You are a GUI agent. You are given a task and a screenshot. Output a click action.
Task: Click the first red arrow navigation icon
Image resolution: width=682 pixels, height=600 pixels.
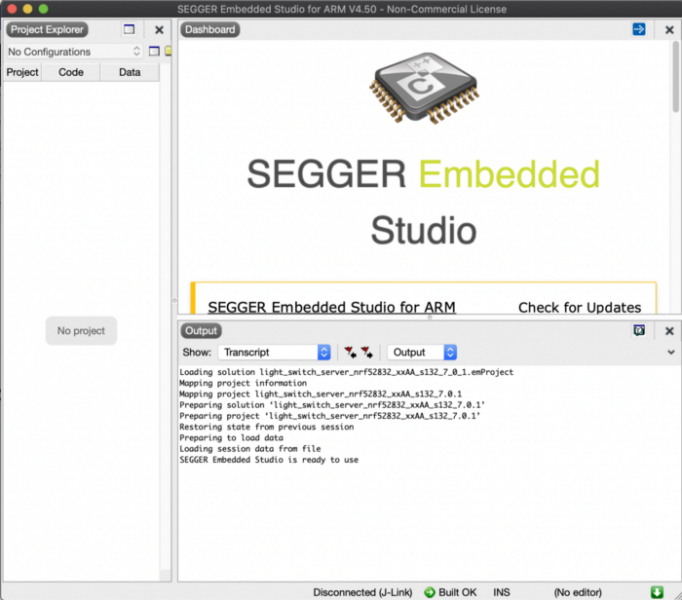pyautogui.click(x=351, y=352)
